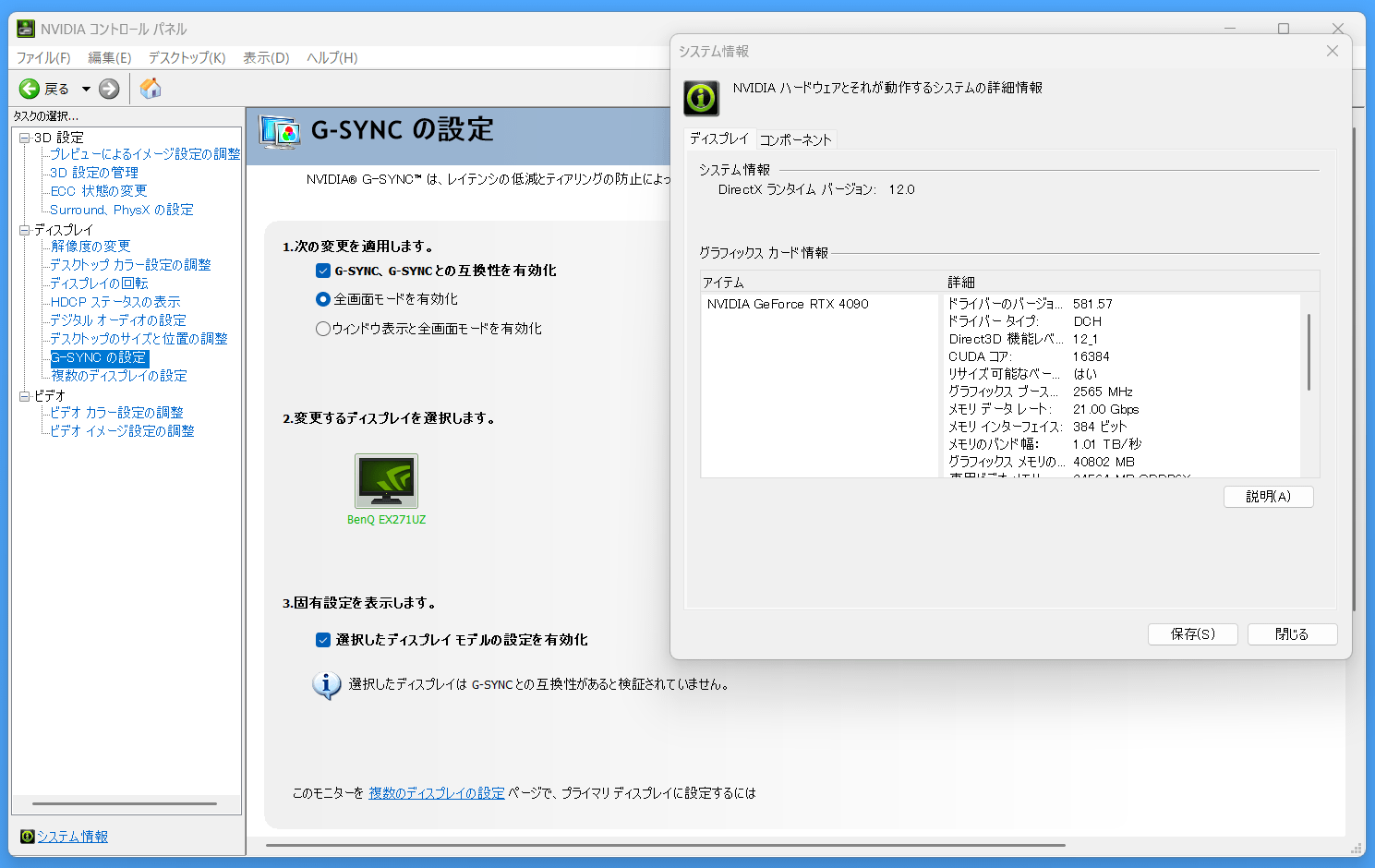This screenshot has height=868, width=1375.
Task: Select the BenQ EX271UZ monitor icon
Action: (386, 481)
